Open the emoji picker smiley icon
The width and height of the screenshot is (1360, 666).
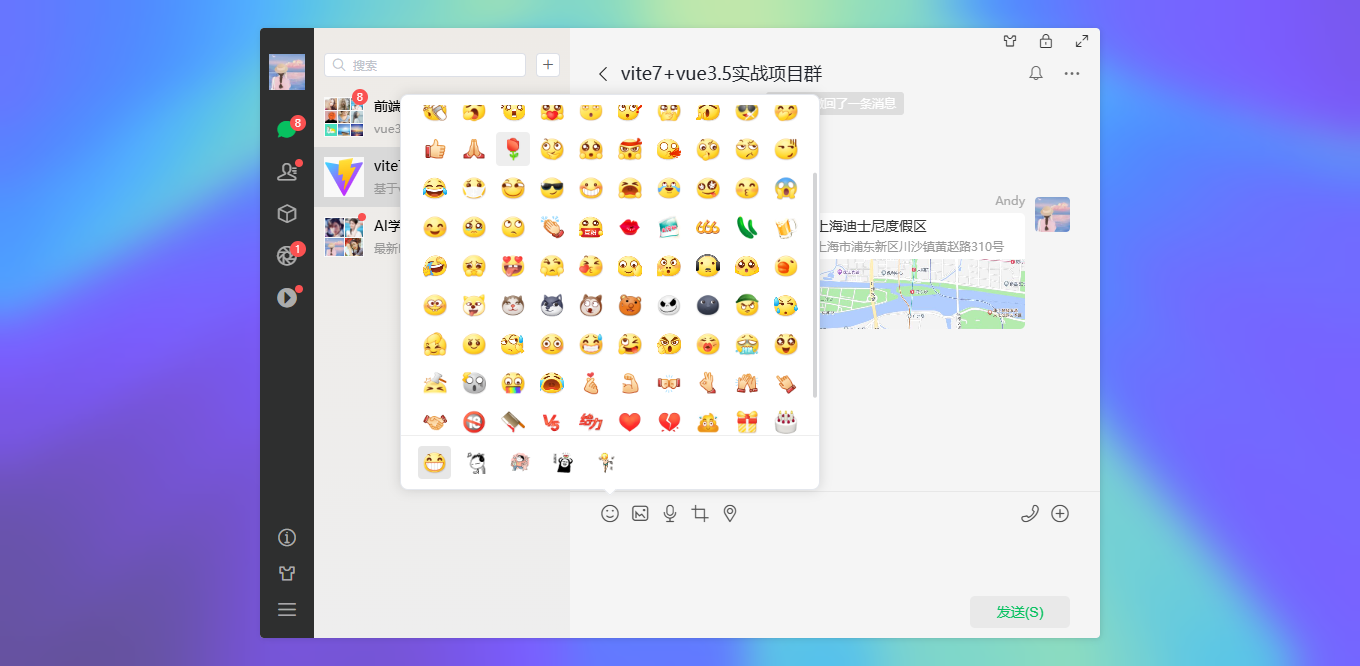pyautogui.click(x=610, y=513)
